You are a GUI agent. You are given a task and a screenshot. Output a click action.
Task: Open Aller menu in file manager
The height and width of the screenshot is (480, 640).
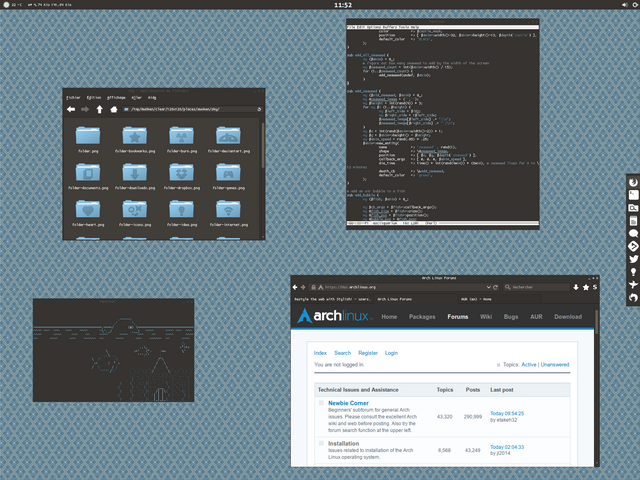tap(136, 98)
